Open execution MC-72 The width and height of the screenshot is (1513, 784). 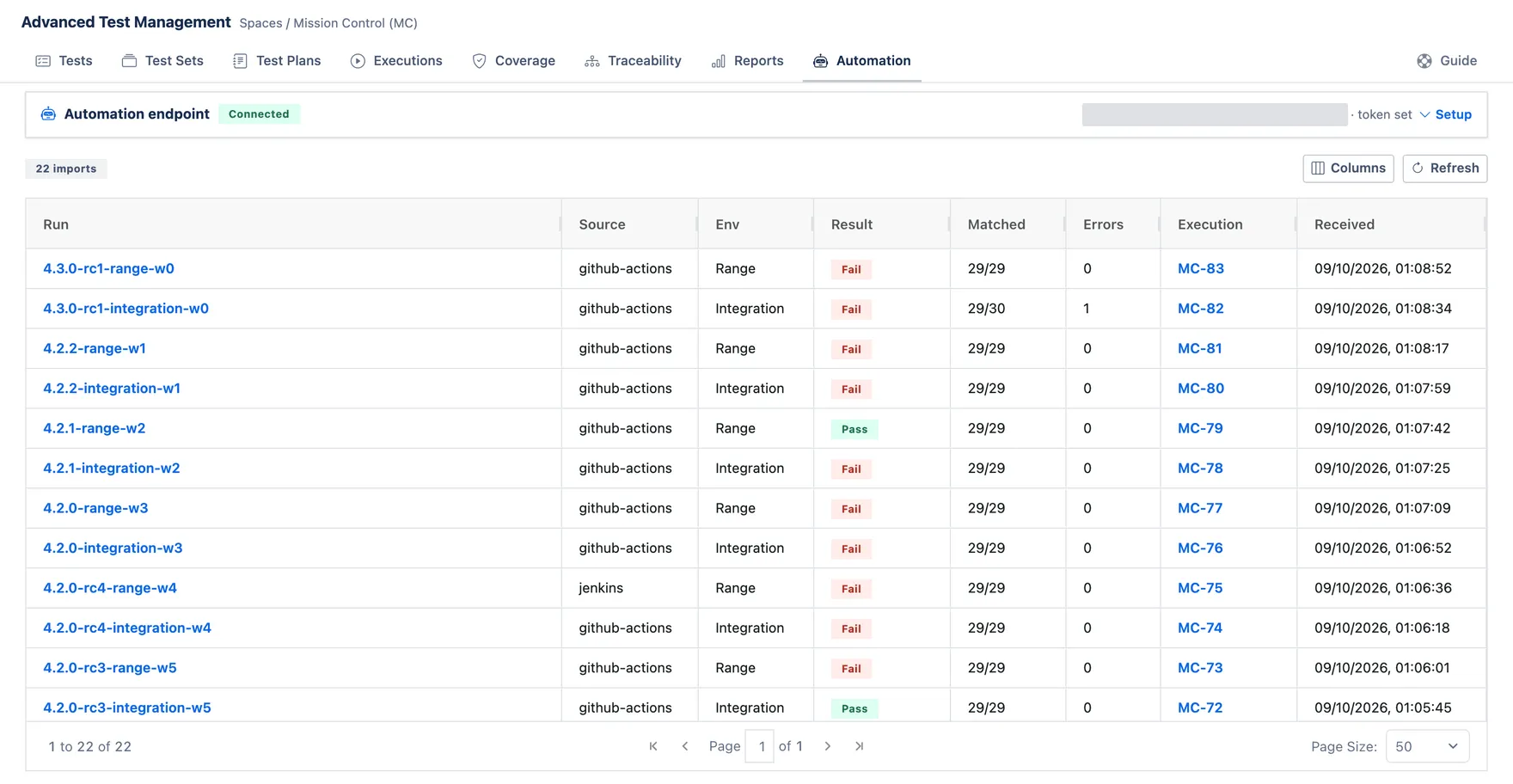pos(1200,707)
